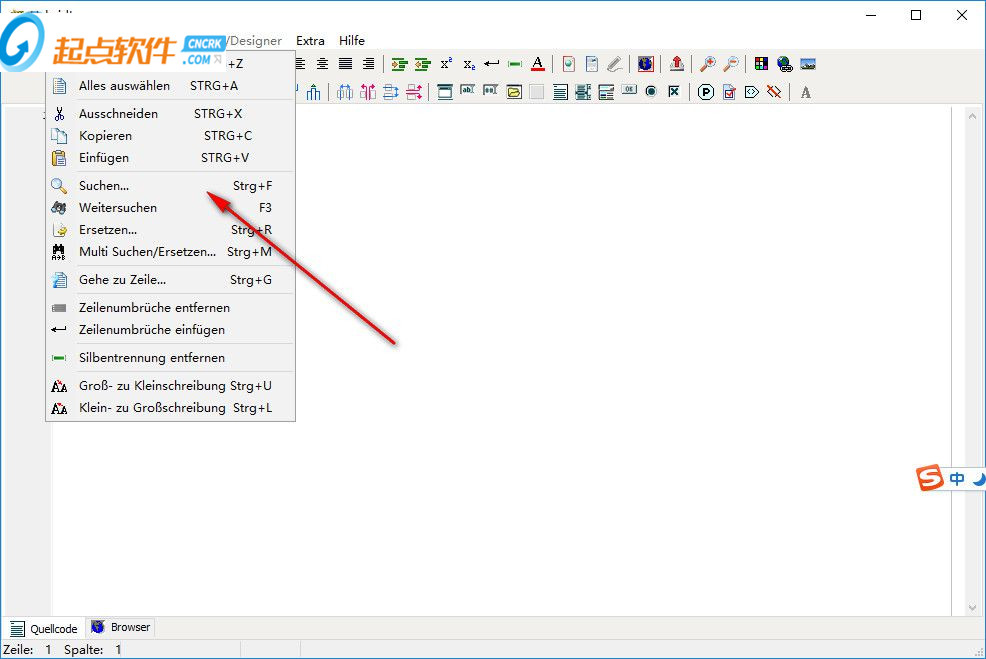Image resolution: width=986 pixels, height=659 pixels.
Task: Open 'Gehe zu Zeile...' entry
Action: (x=170, y=279)
